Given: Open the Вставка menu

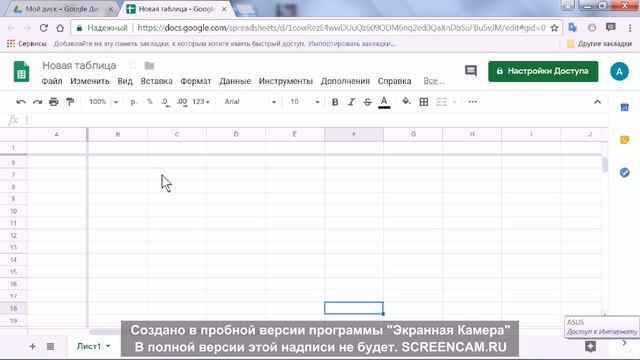Looking at the screenshot, I should click(156, 81).
